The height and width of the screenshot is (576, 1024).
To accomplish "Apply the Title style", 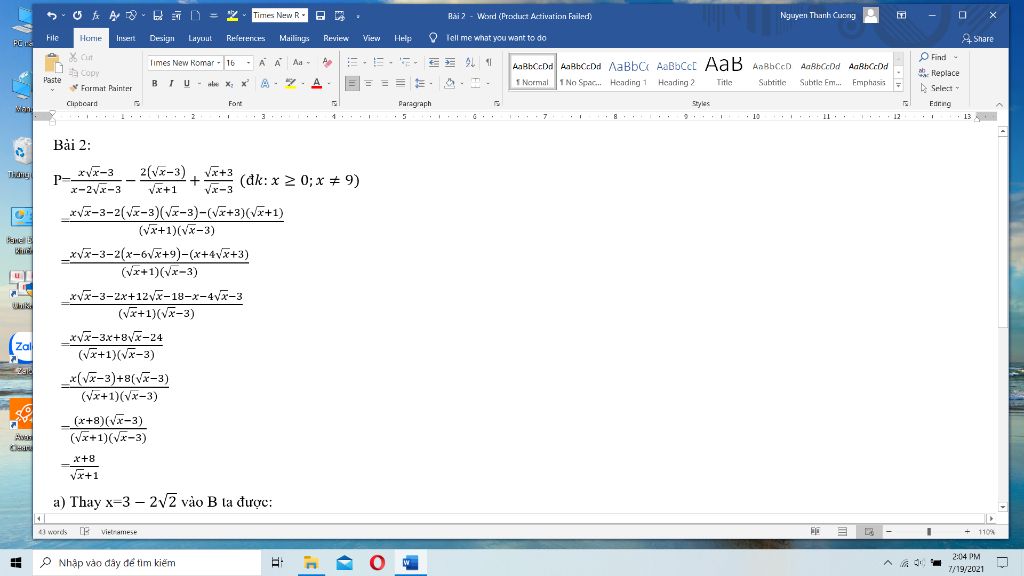I will point(724,72).
